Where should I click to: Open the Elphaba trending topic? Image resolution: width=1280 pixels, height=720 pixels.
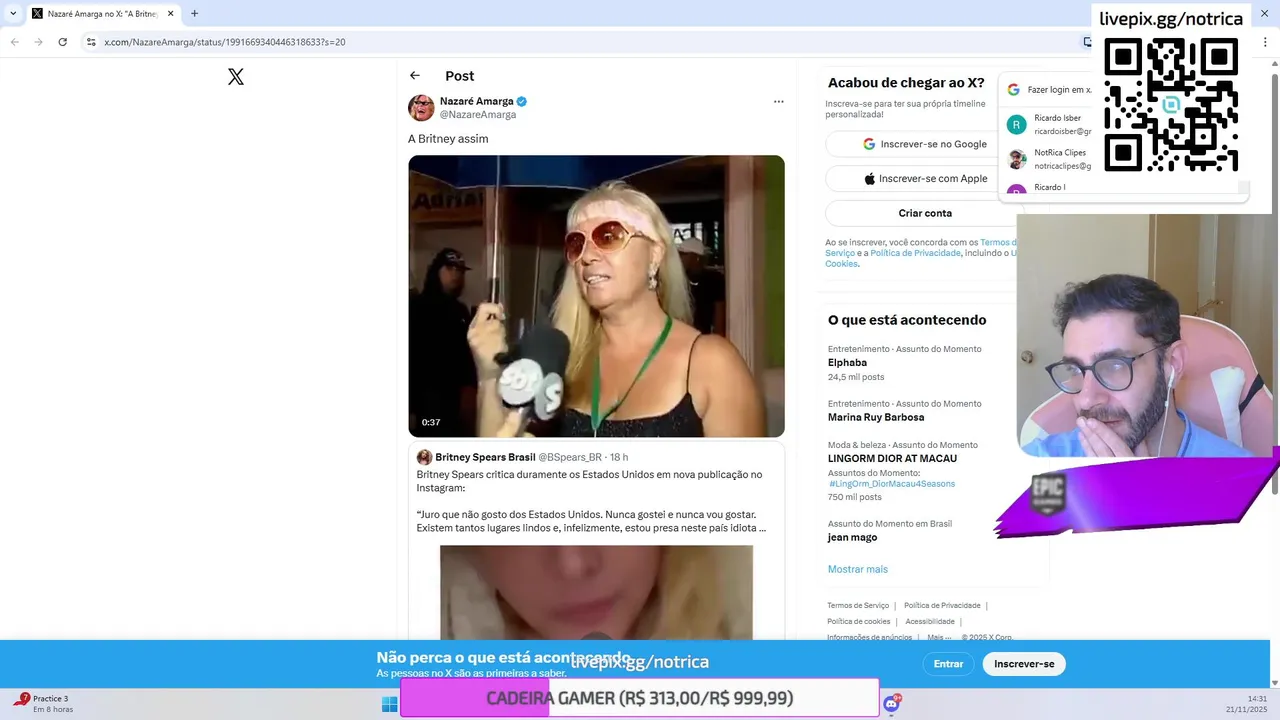pos(847,363)
